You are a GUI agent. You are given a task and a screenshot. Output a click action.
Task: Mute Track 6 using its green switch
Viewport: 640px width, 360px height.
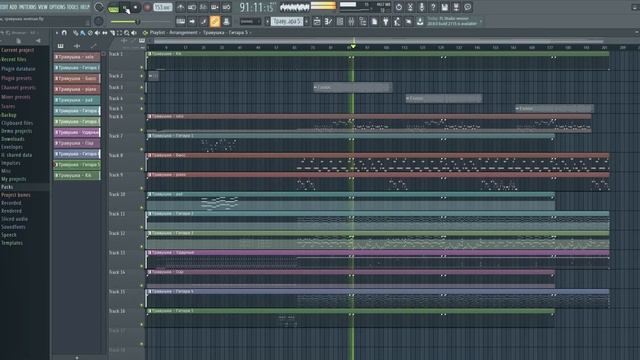[142, 130]
